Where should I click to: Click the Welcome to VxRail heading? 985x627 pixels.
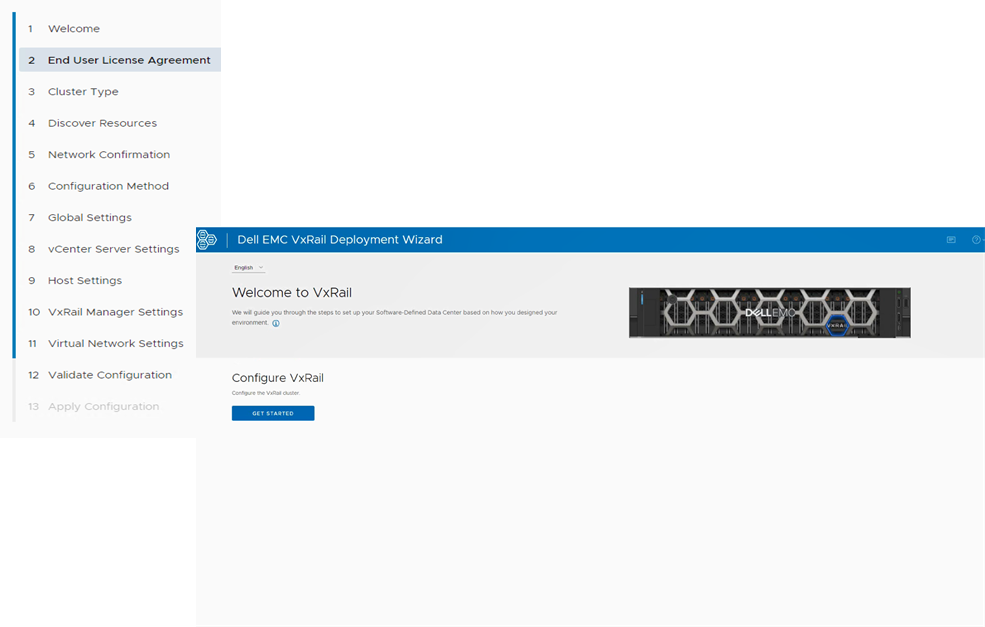click(x=292, y=293)
